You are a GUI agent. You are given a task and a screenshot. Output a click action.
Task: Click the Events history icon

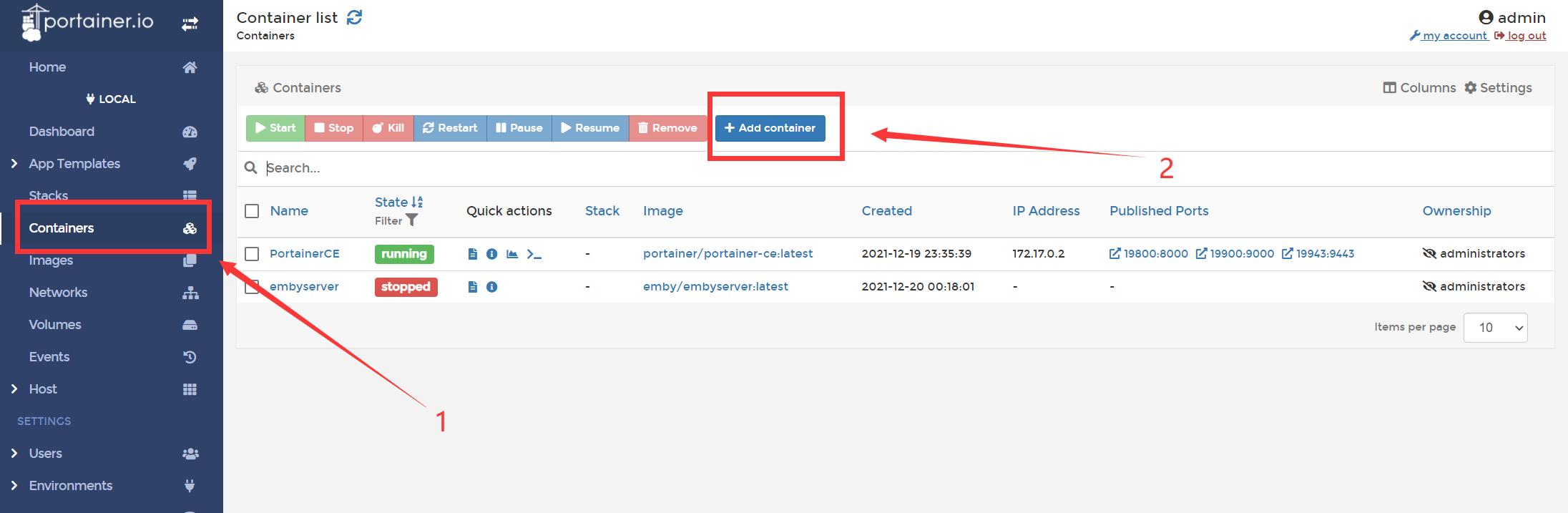coord(190,357)
